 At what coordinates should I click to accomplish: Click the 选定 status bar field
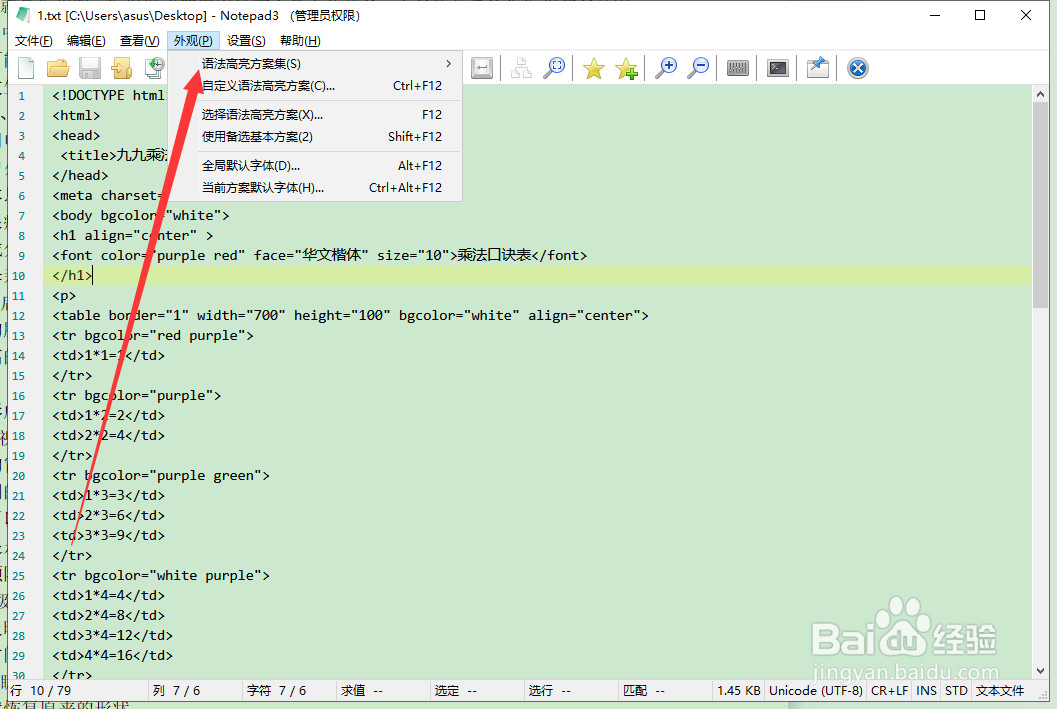[477, 691]
